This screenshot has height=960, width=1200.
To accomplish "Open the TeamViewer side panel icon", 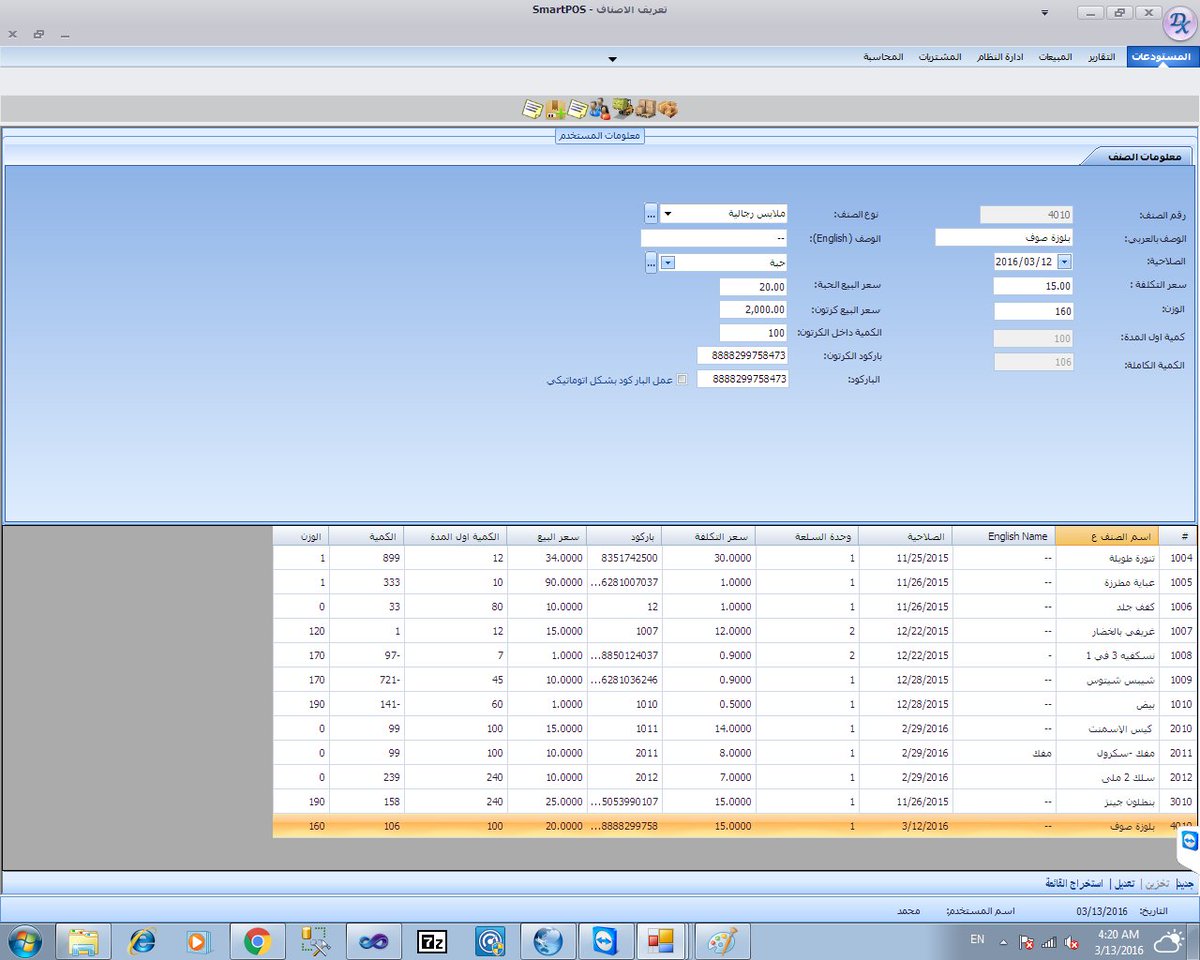I will point(1189,842).
